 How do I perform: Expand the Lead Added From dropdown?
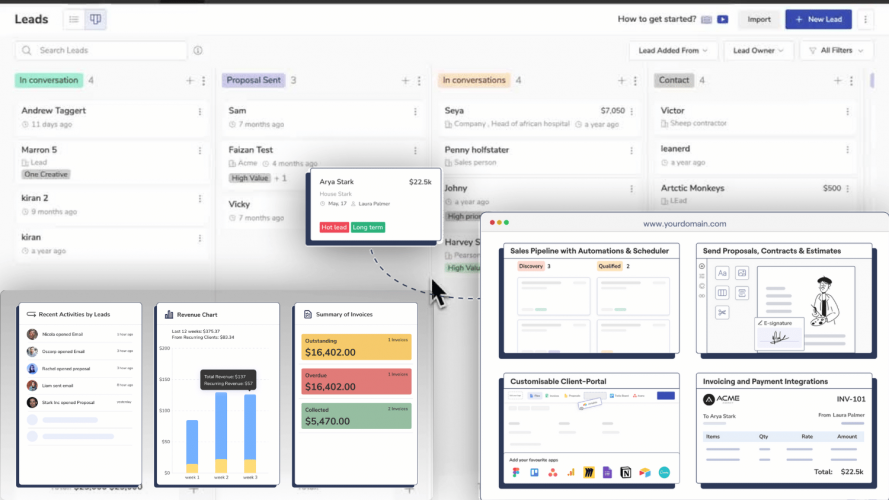[x=673, y=50]
